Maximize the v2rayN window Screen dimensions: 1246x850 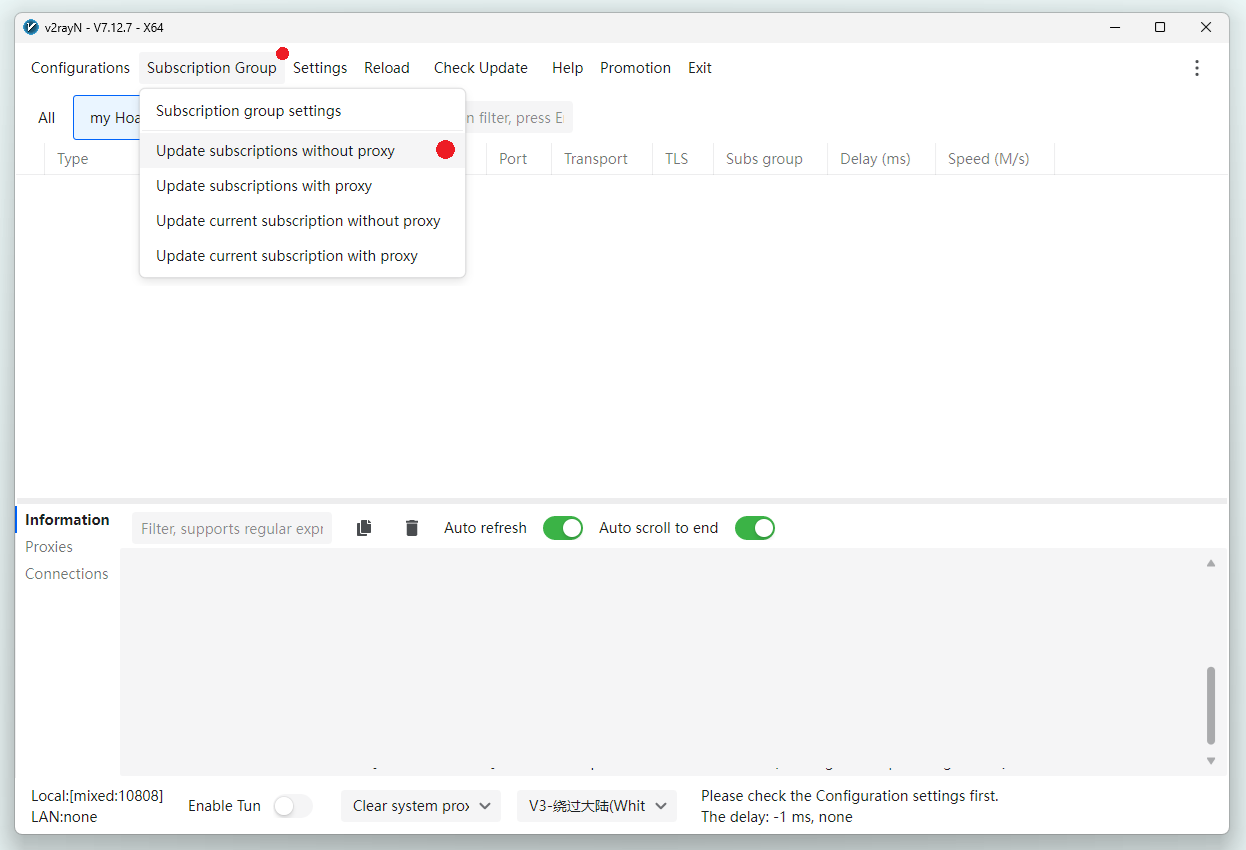pos(1160,27)
